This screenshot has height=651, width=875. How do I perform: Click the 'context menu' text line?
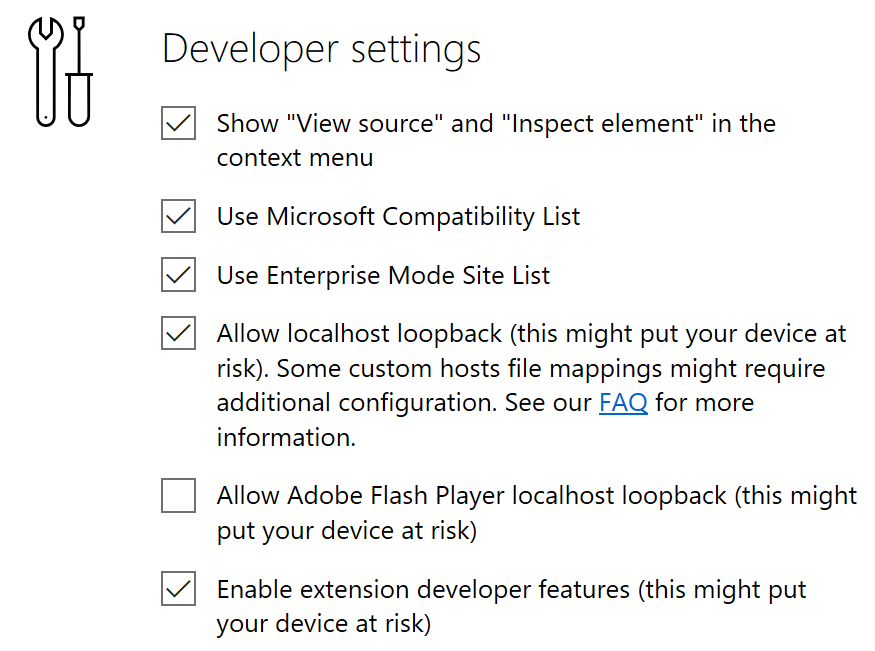click(295, 158)
